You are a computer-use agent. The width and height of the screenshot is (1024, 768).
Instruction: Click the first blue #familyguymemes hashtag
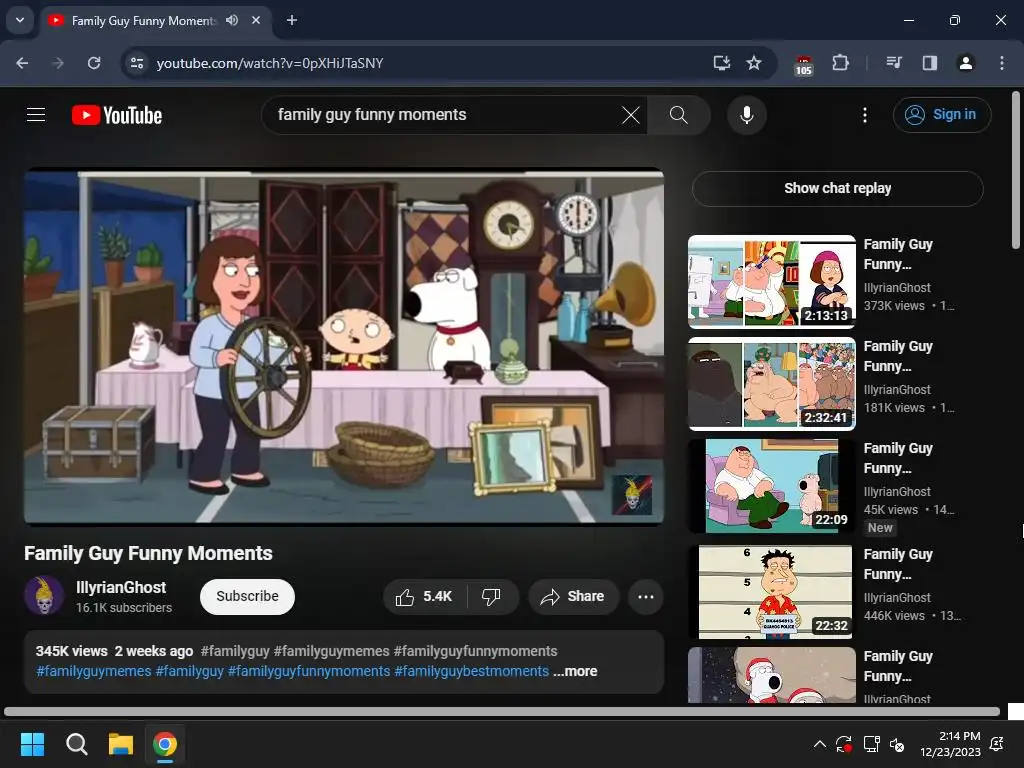(x=94, y=671)
